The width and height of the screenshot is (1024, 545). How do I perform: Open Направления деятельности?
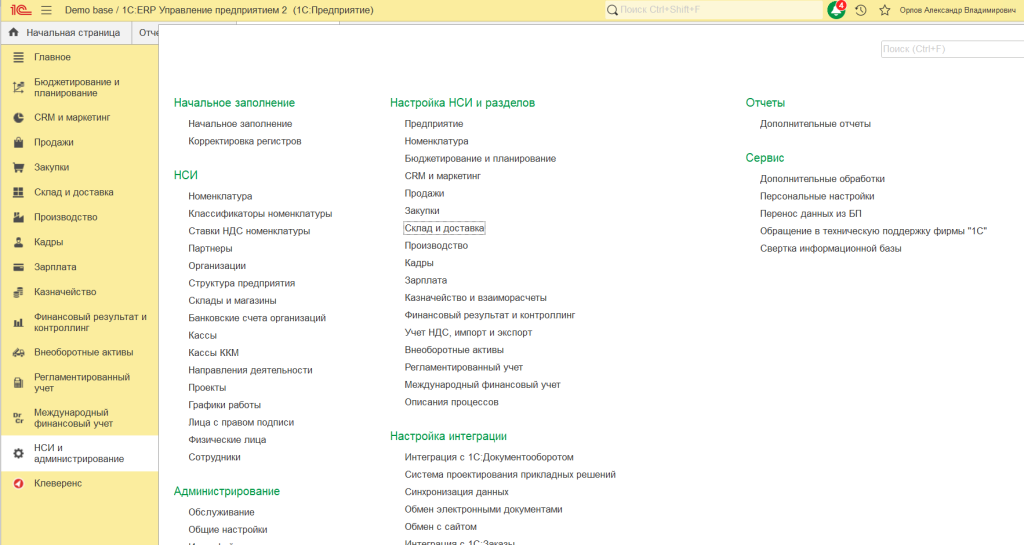click(250, 370)
